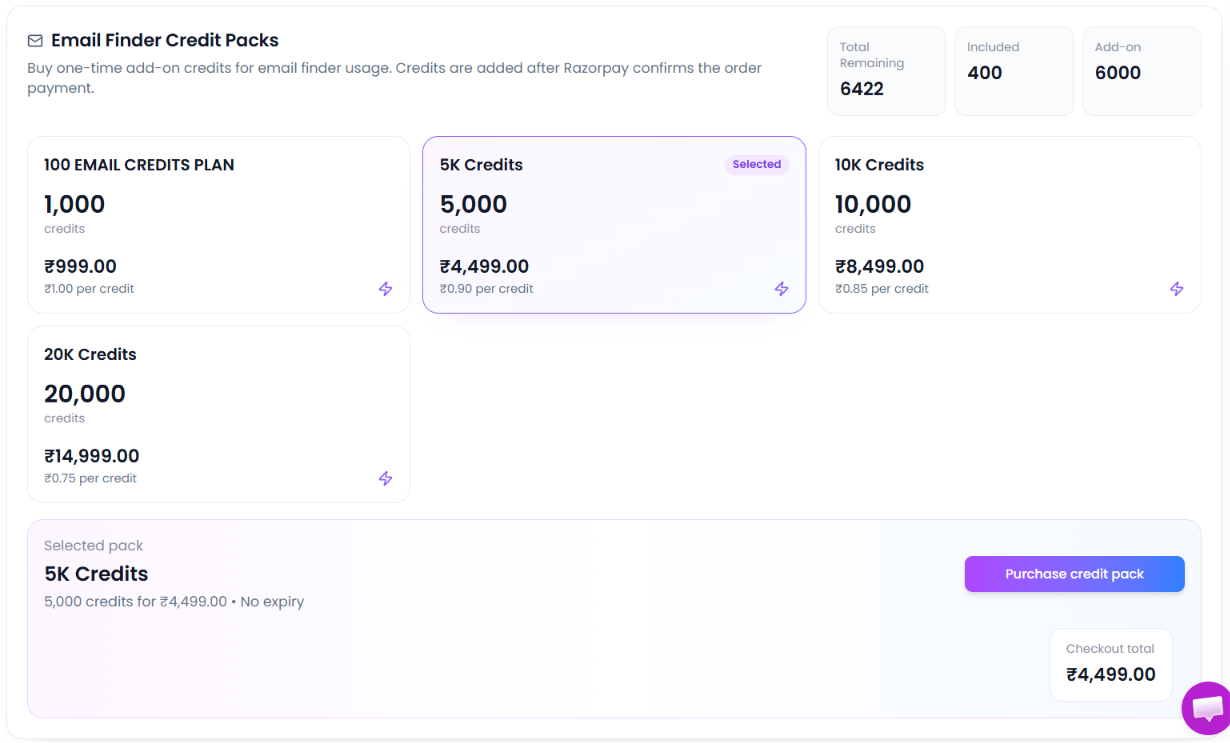Click lightning bolt icon on 20K Credits card
This screenshot has height=743, width=1230.
(x=385, y=479)
